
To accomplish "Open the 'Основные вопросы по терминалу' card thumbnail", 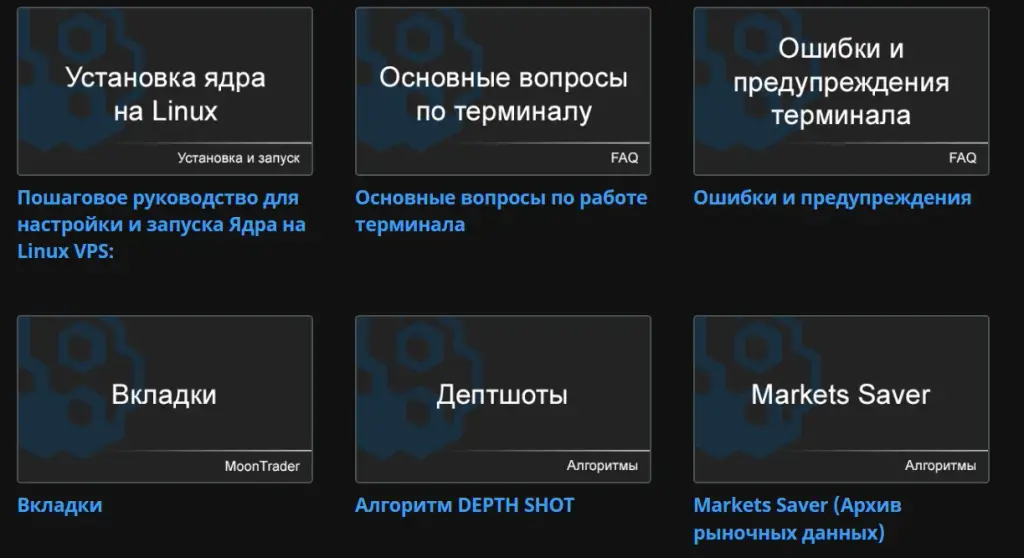I will point(503,91).
